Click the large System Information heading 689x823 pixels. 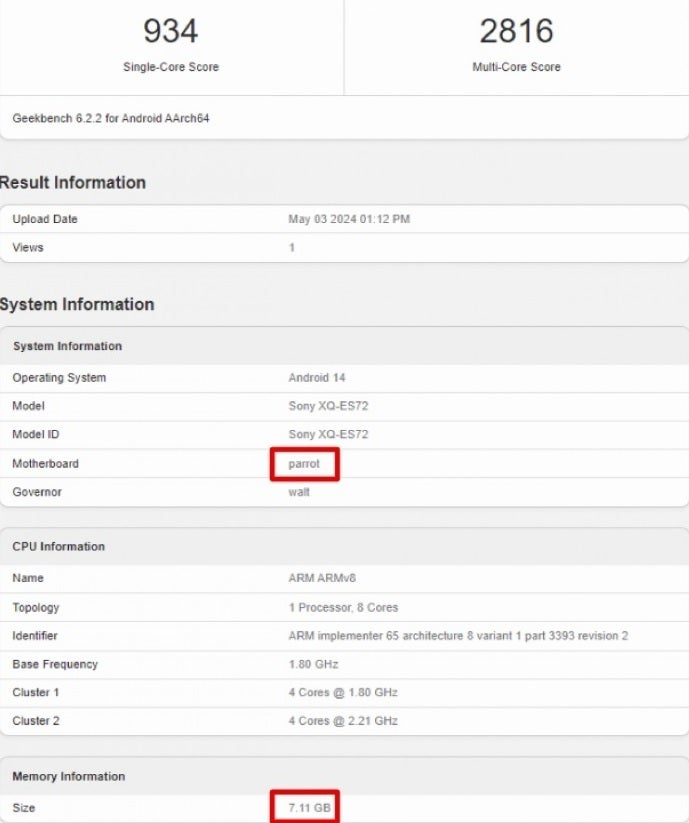(77, 304)
